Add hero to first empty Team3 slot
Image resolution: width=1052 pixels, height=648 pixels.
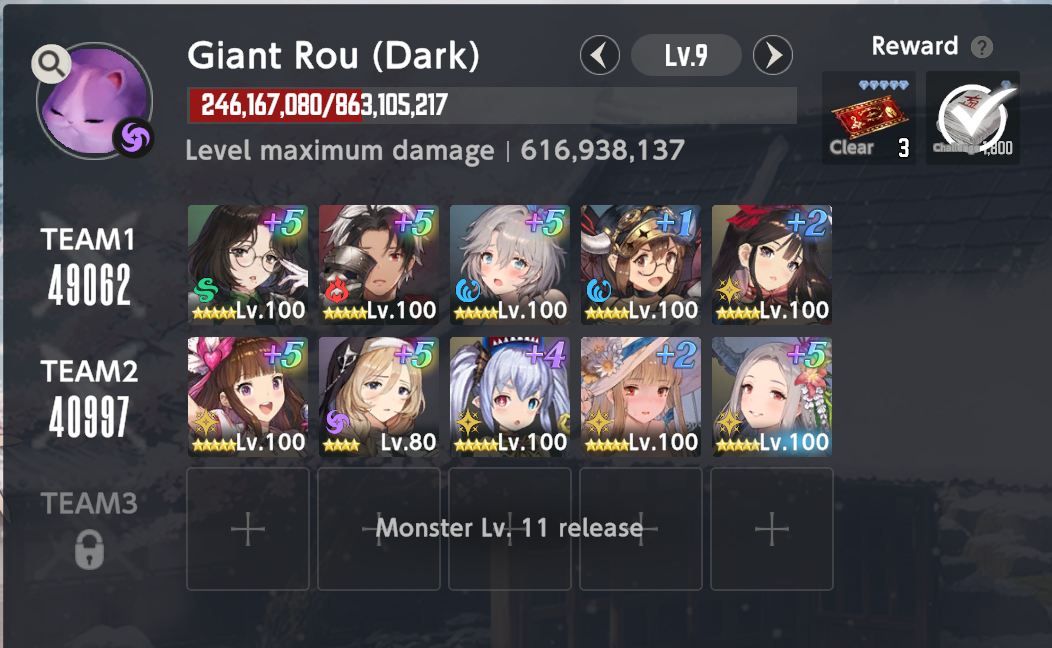pyautogui.click(x=248, y=529)
